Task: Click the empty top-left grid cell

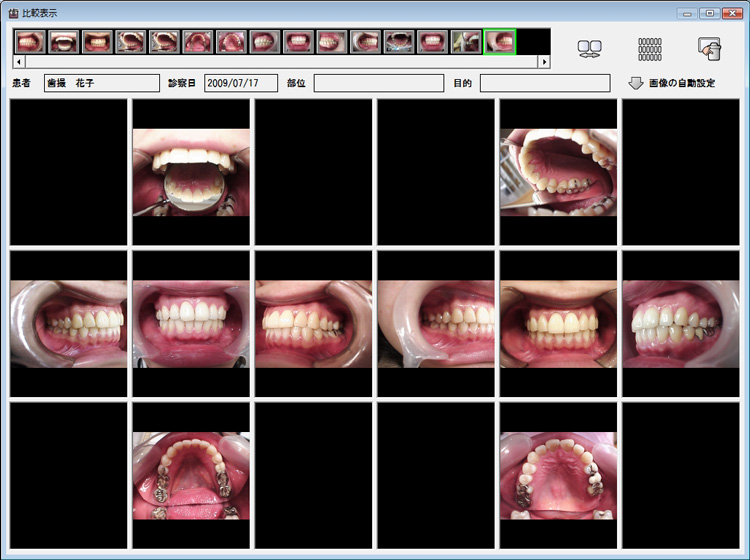Action: coord(69,172)
